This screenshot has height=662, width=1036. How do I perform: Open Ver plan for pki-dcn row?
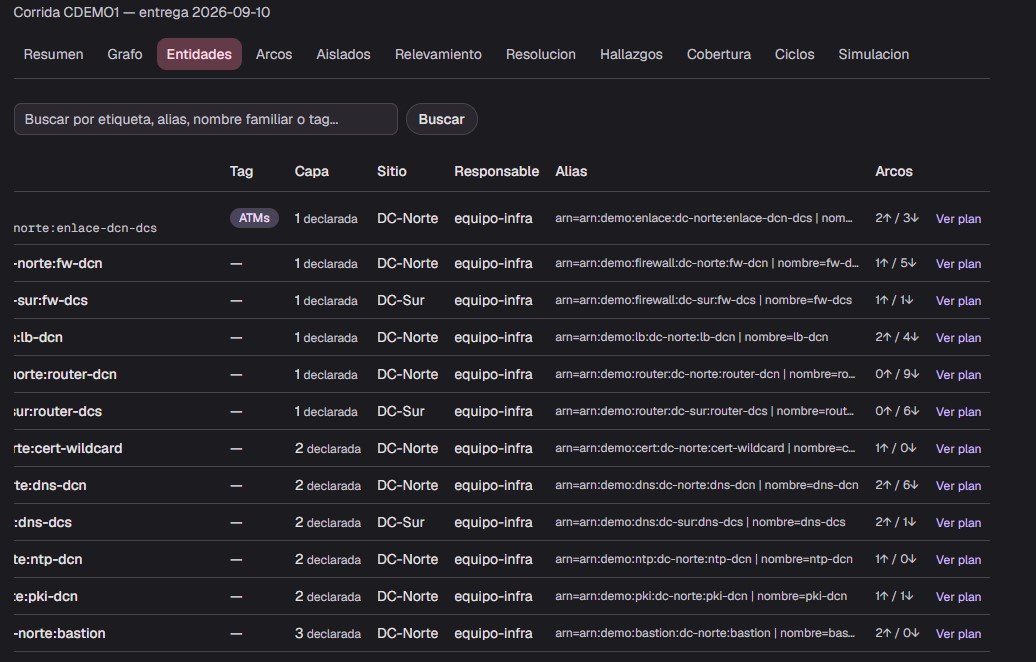point(958,597)
